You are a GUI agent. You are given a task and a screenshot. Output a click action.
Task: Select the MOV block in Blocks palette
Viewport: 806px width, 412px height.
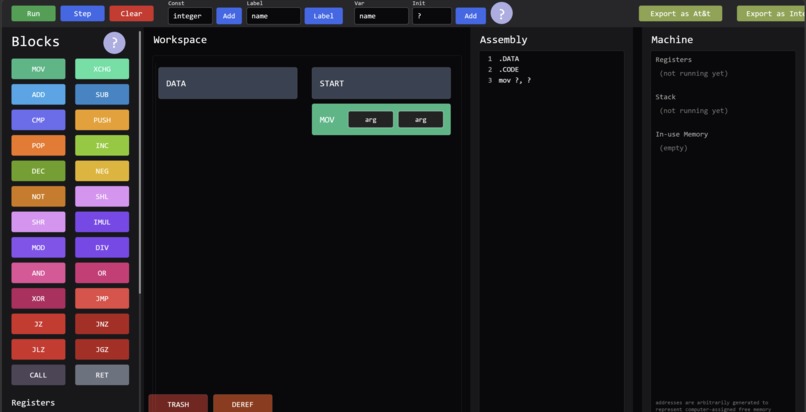pos(39,69)
